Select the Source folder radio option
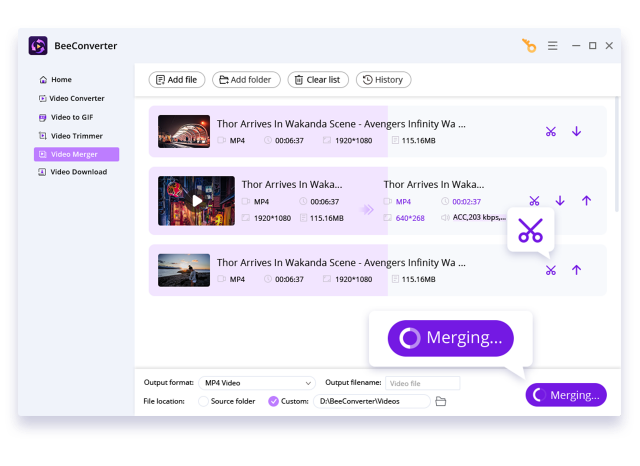Image resolution: width=640 pixels, height=466 pixels. (x=204, y=401)
